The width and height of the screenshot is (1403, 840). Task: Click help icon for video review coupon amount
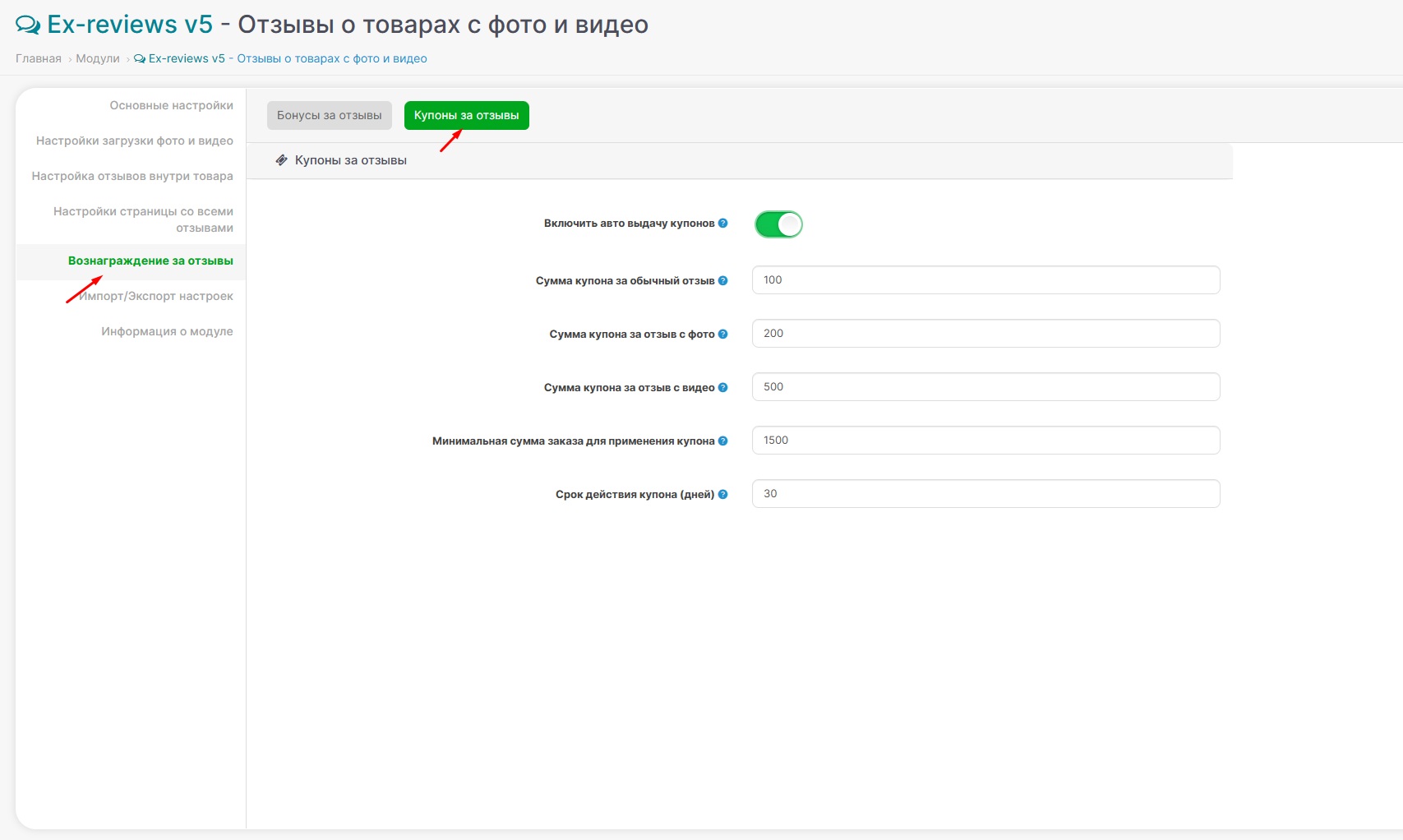pos(722,388)
